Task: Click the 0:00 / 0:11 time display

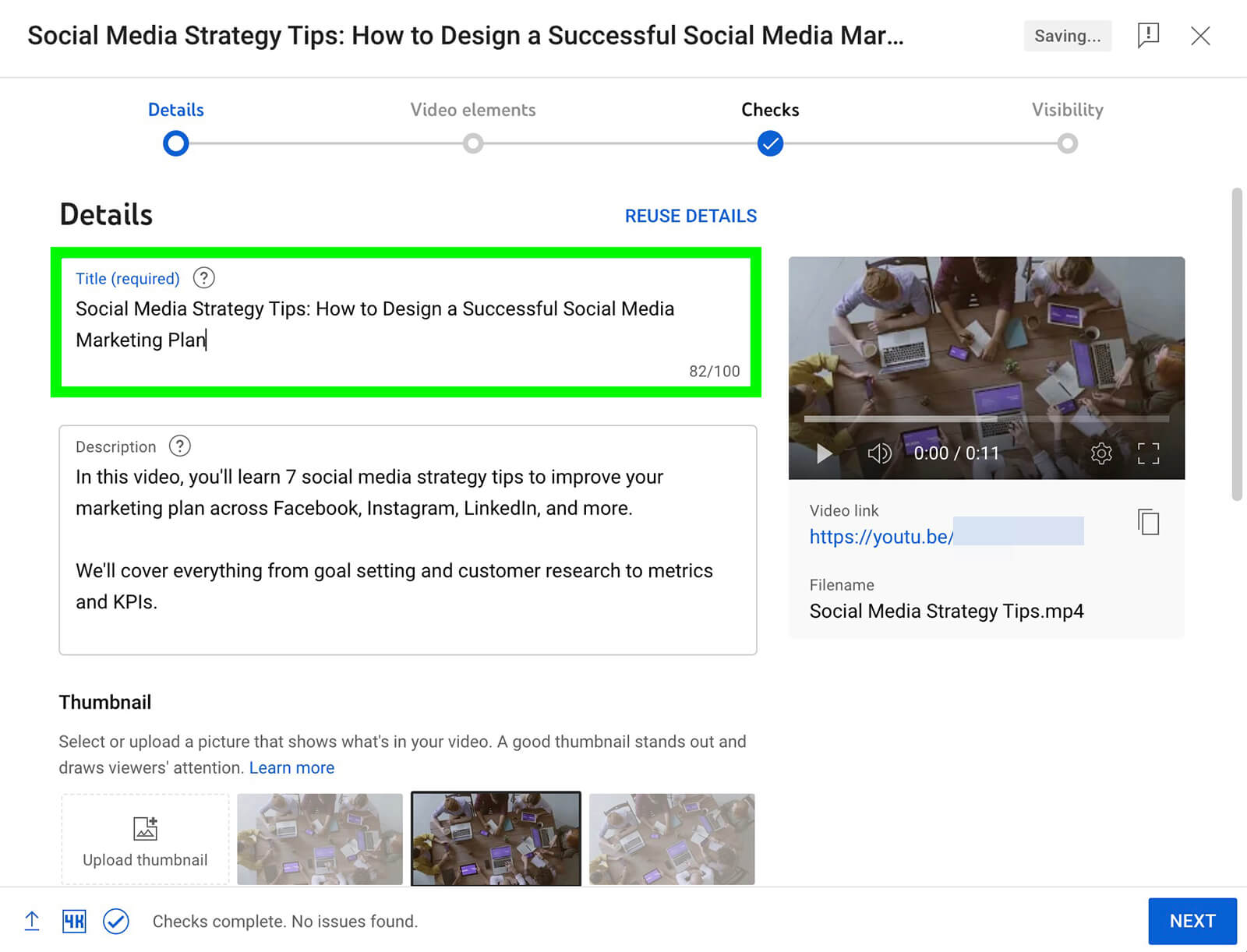Action: tap(956, 453)
